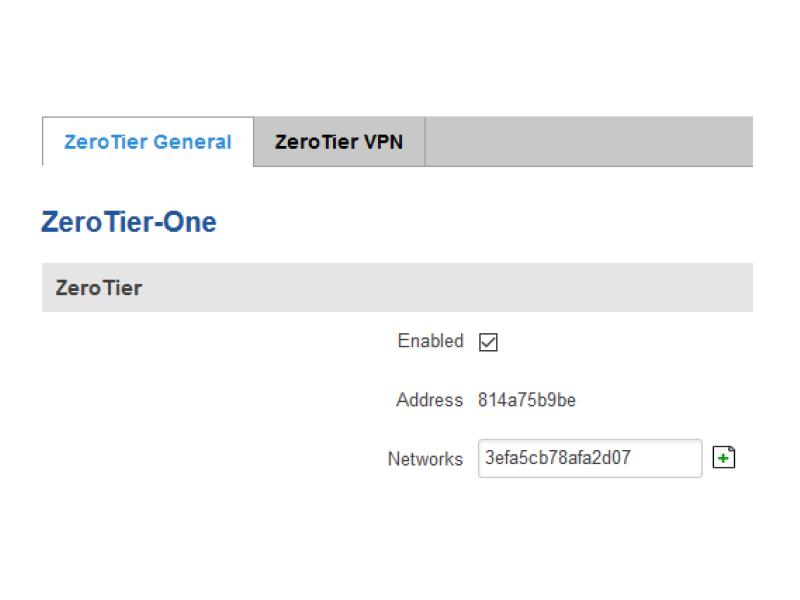Click the empty gray area of tab bar
This screenshot has width=800, height=600.
click(x=589, y=142)
